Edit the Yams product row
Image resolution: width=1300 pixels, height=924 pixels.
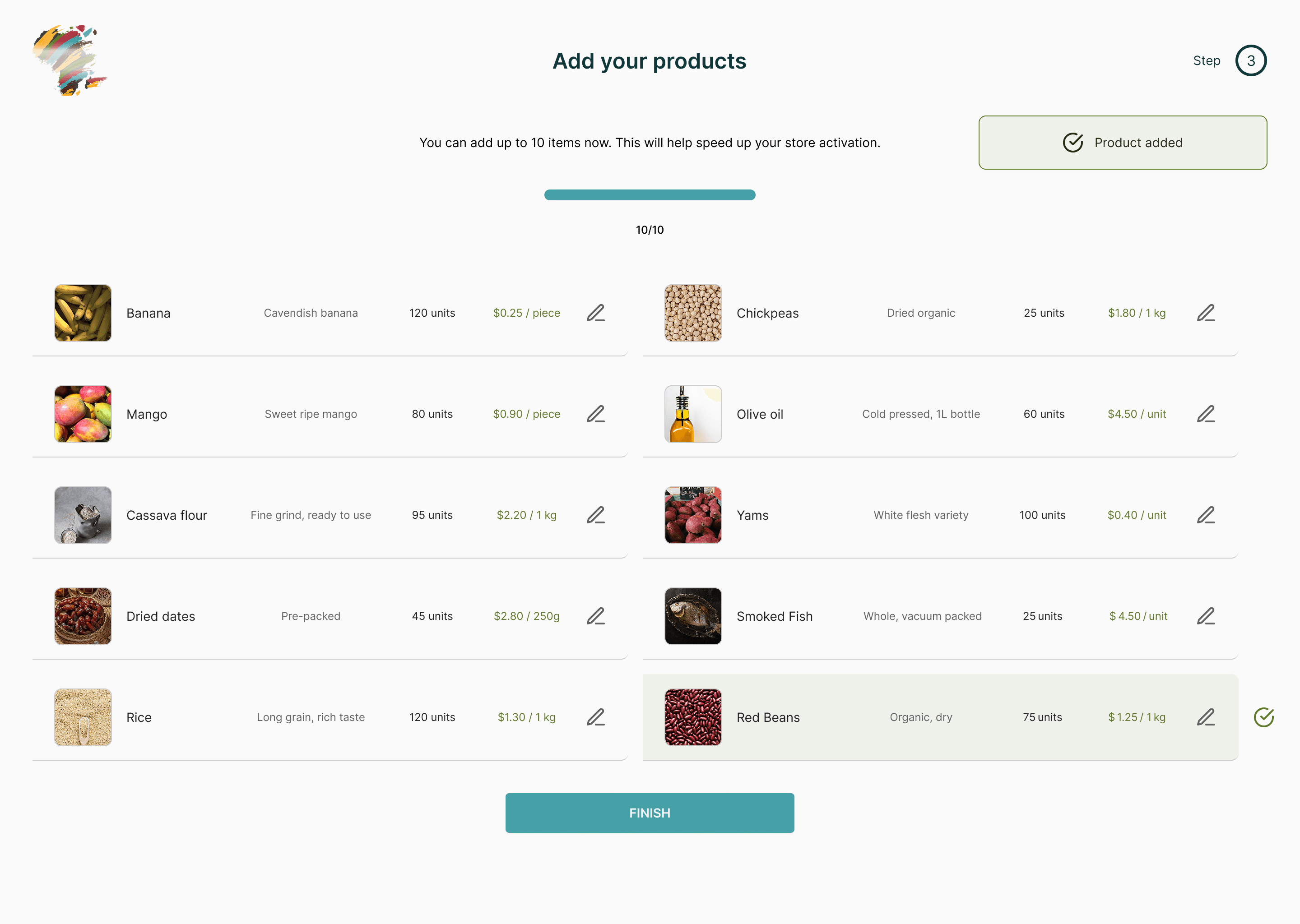[1206, 515]
